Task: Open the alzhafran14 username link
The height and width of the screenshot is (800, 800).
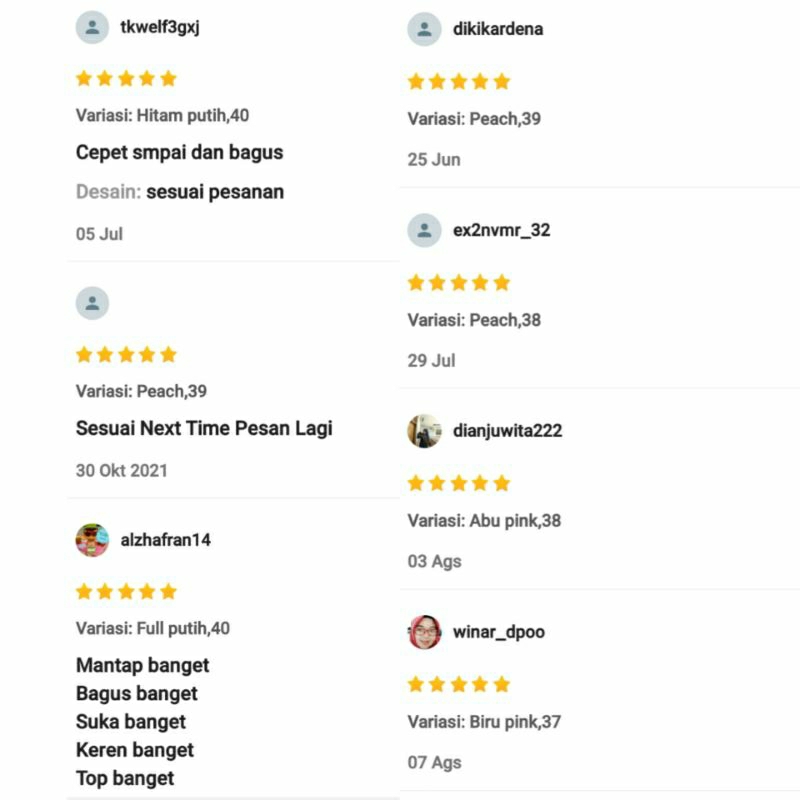Action: (165, 540)
